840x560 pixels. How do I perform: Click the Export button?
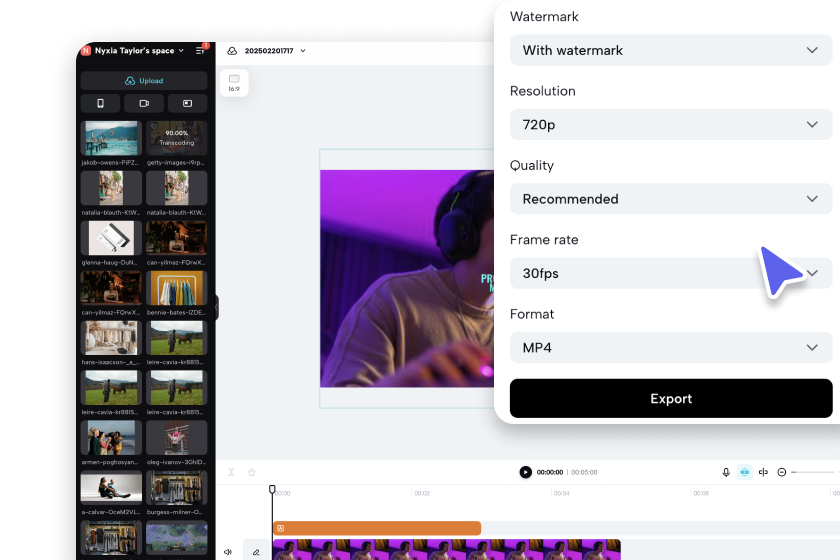(671, 399)
